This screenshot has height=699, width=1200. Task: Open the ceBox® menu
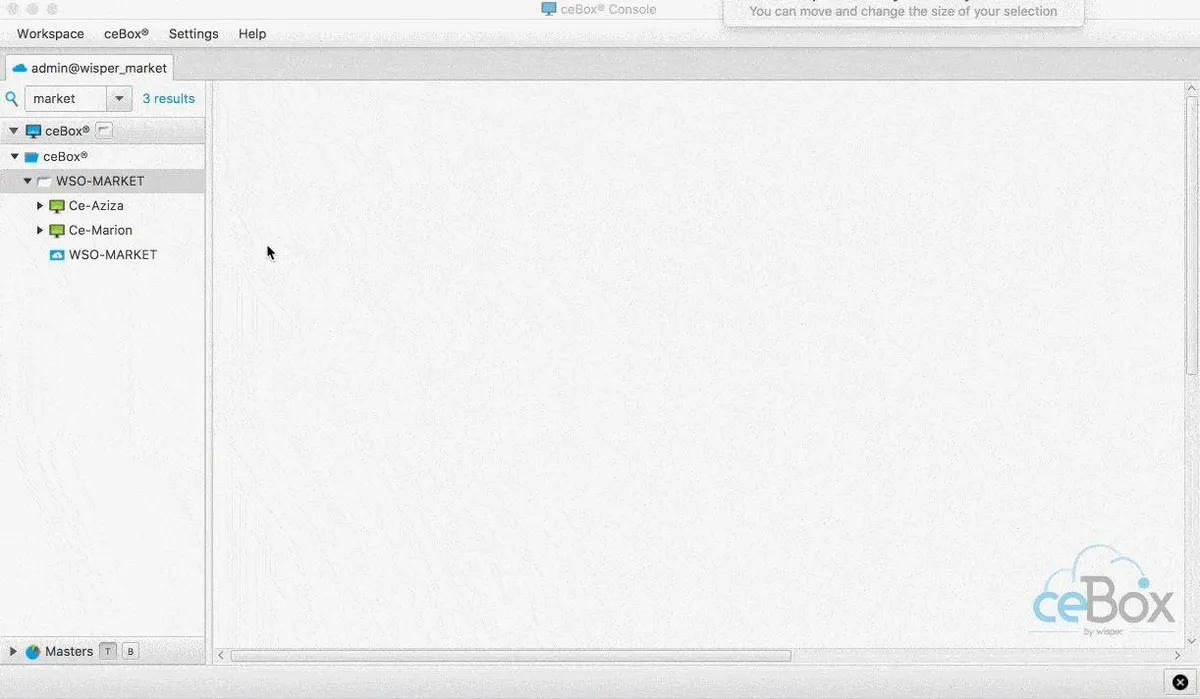click(126, 34)
